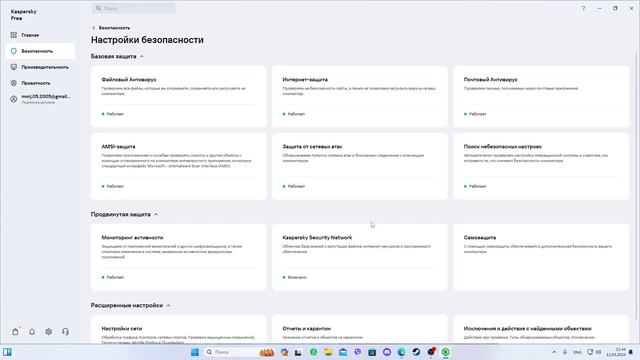
Task: Click the help question mark icon
Action: point(583,8)
